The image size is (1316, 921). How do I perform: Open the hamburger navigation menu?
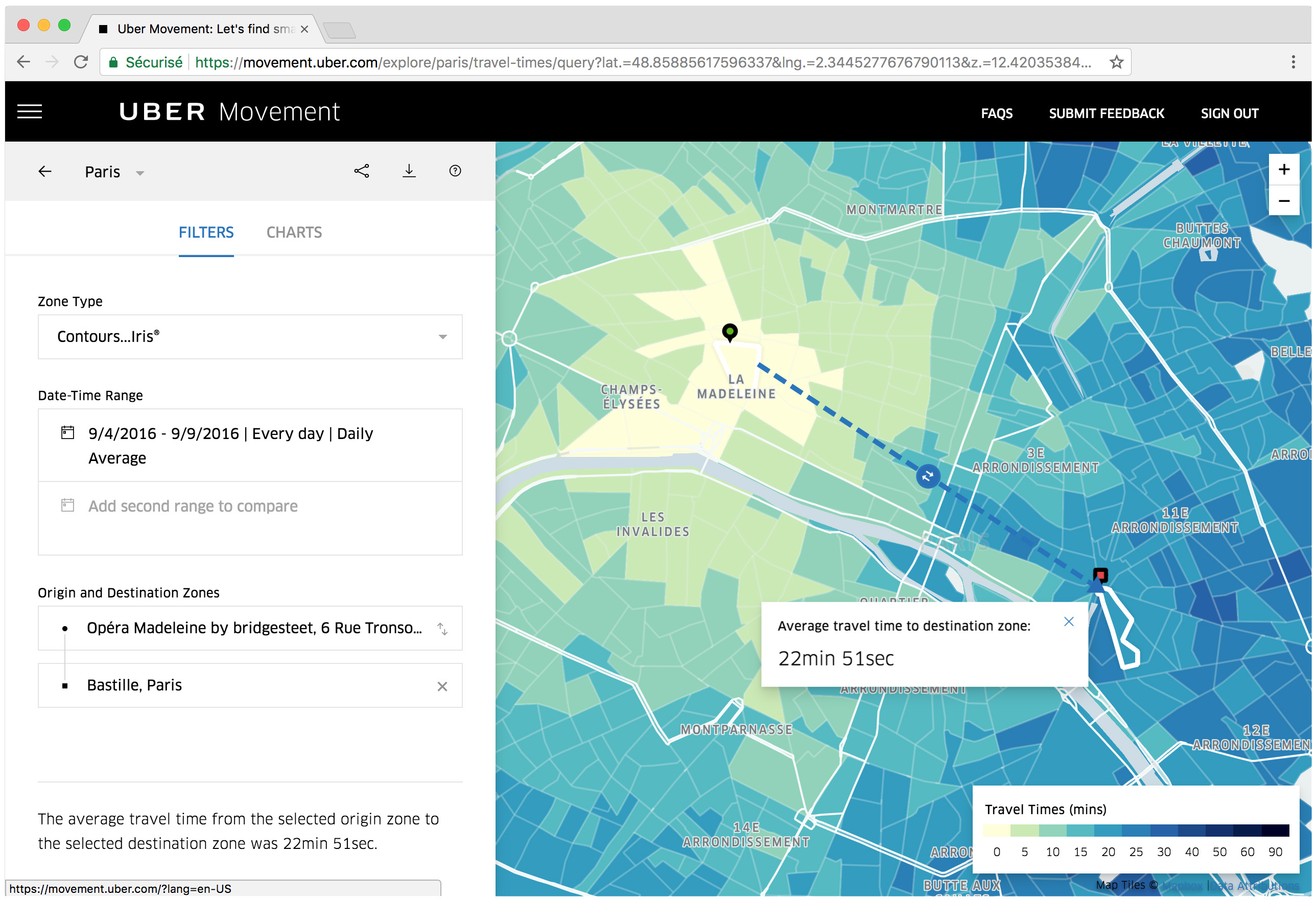click(29, 111)
